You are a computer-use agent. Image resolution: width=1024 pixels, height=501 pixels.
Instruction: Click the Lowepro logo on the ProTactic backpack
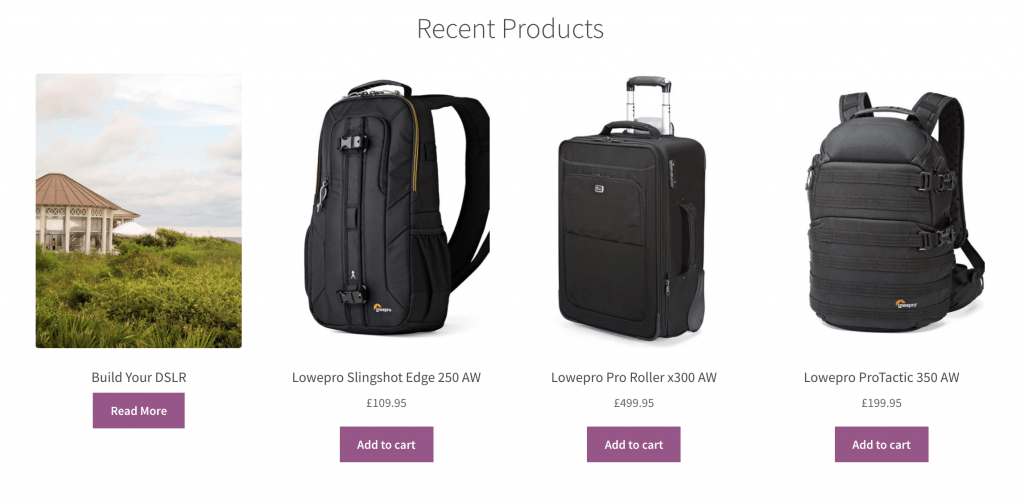point(906,304)
